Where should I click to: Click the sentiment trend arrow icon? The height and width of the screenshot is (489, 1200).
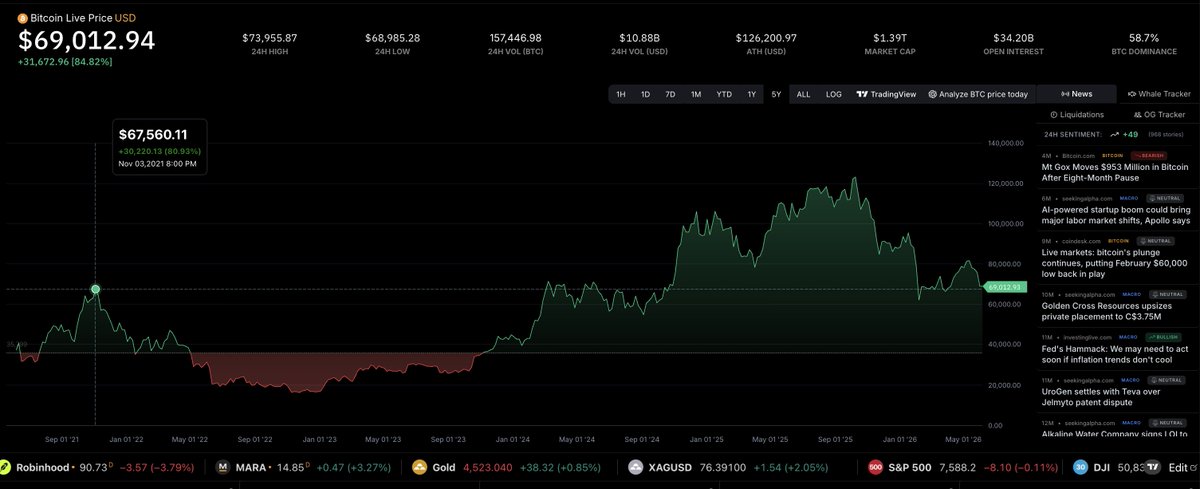[1115, 133]
